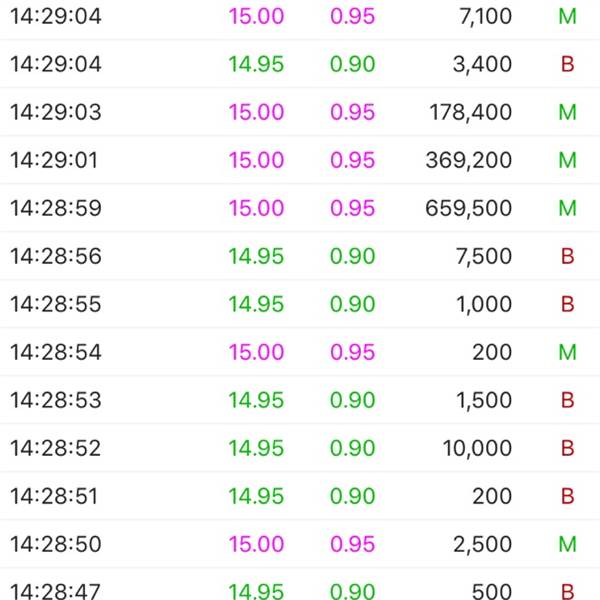Click the 15.00 price at 14:28:59
Screen dimensions: 600x600
[x=256, y=208]
